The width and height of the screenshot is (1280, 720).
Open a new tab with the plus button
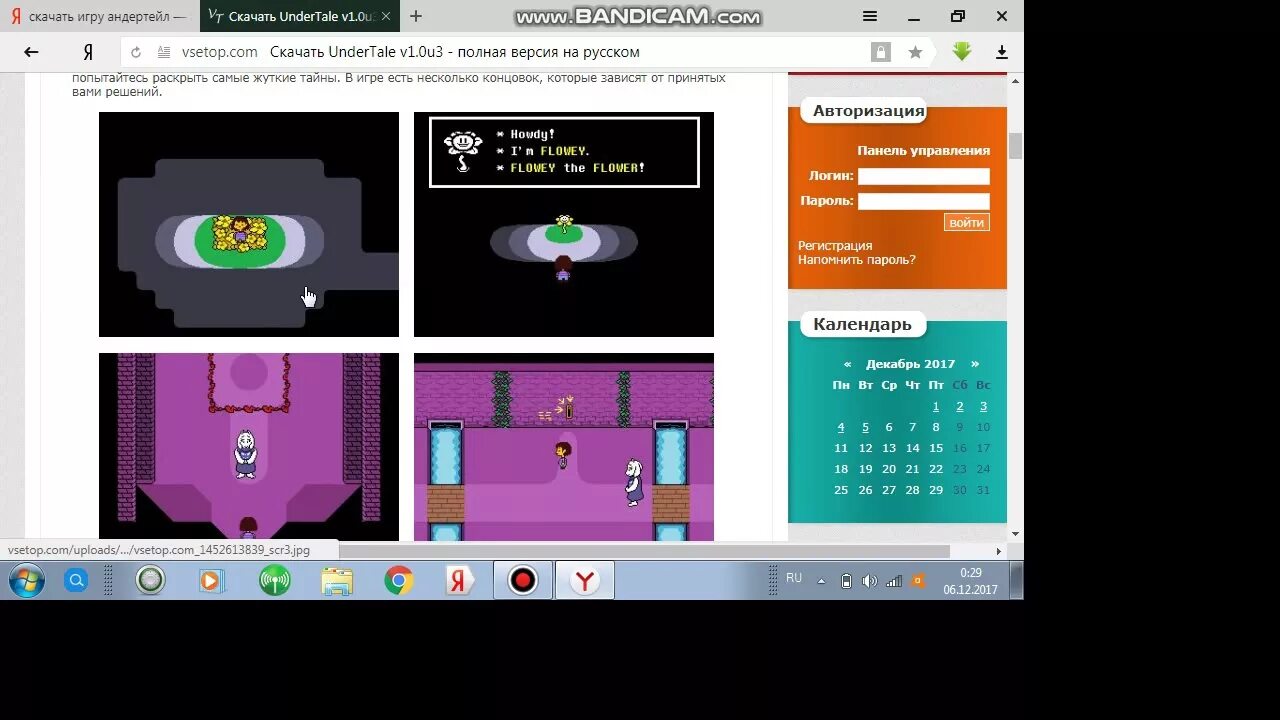pyautogui.click(x=416, y=16)
